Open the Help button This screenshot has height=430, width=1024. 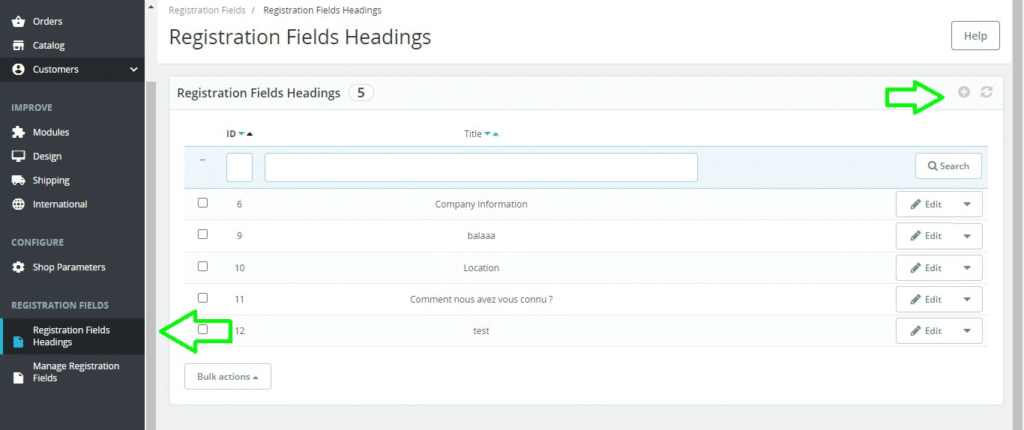974,36
